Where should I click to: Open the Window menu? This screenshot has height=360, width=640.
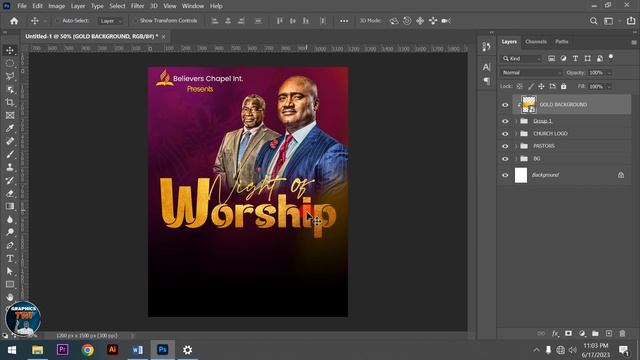[193, 6]
